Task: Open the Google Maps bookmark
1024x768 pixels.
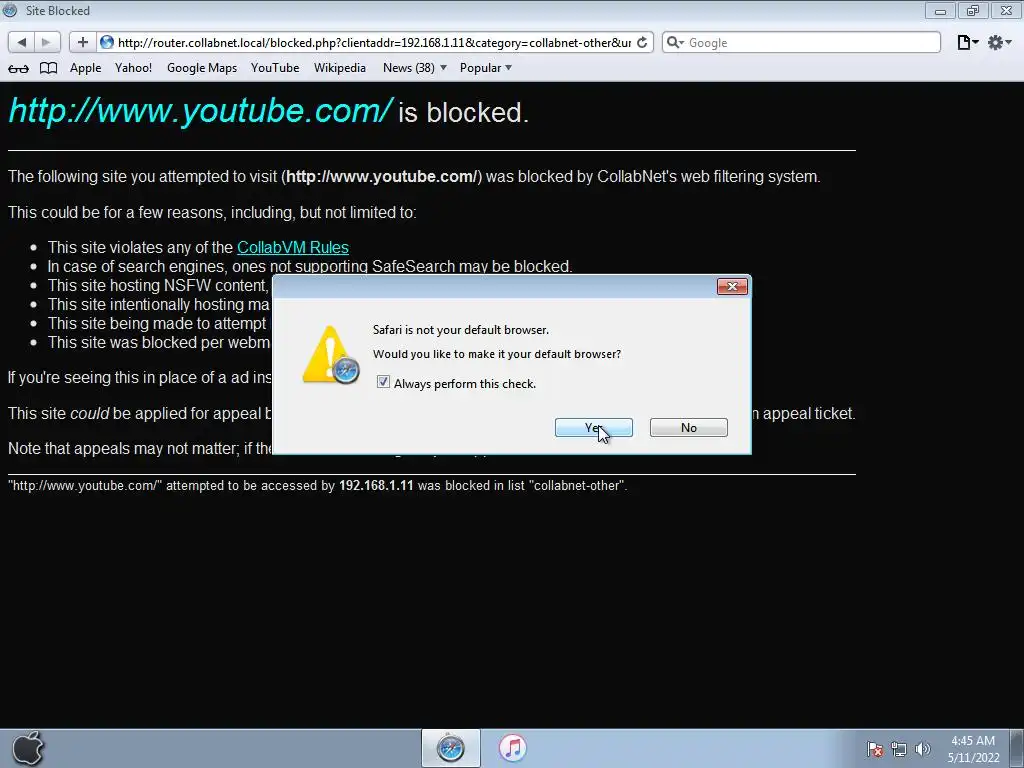Action: (202, 68)
